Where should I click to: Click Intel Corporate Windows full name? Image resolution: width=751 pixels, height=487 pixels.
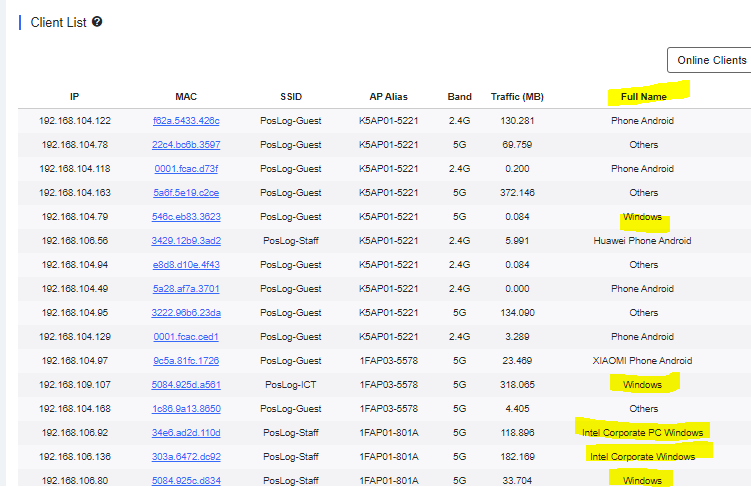pos(642,456)
